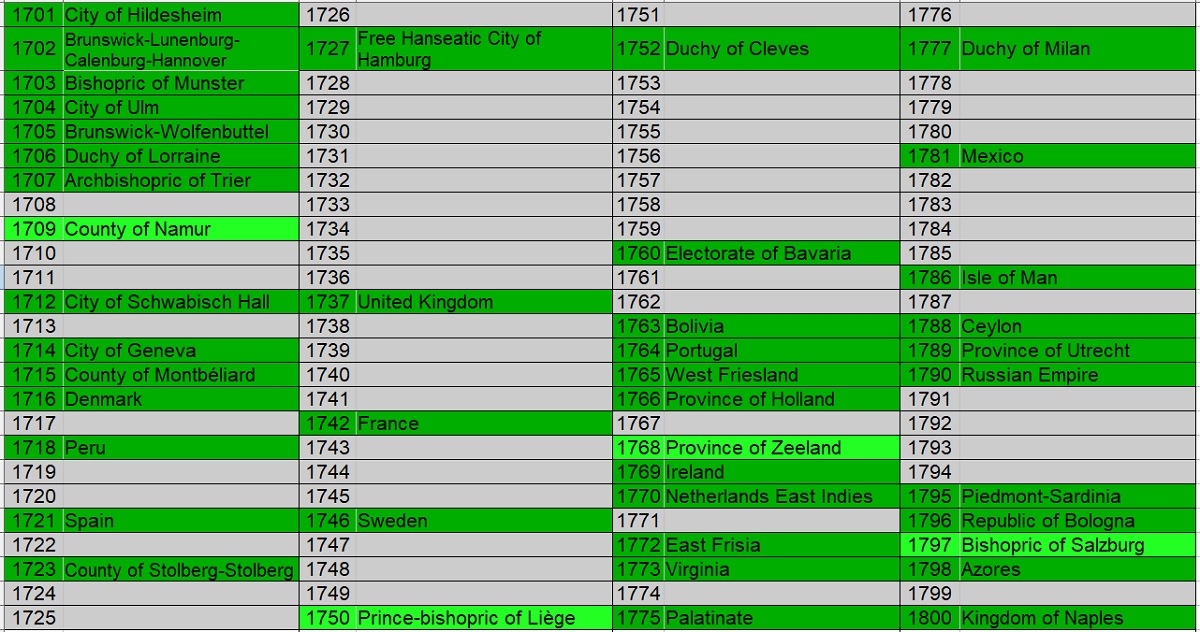This screenshot has height=632, width=1200.
Task: Click the City of Geneva cell
Action: pyautogui.click(x=180, y=350)
